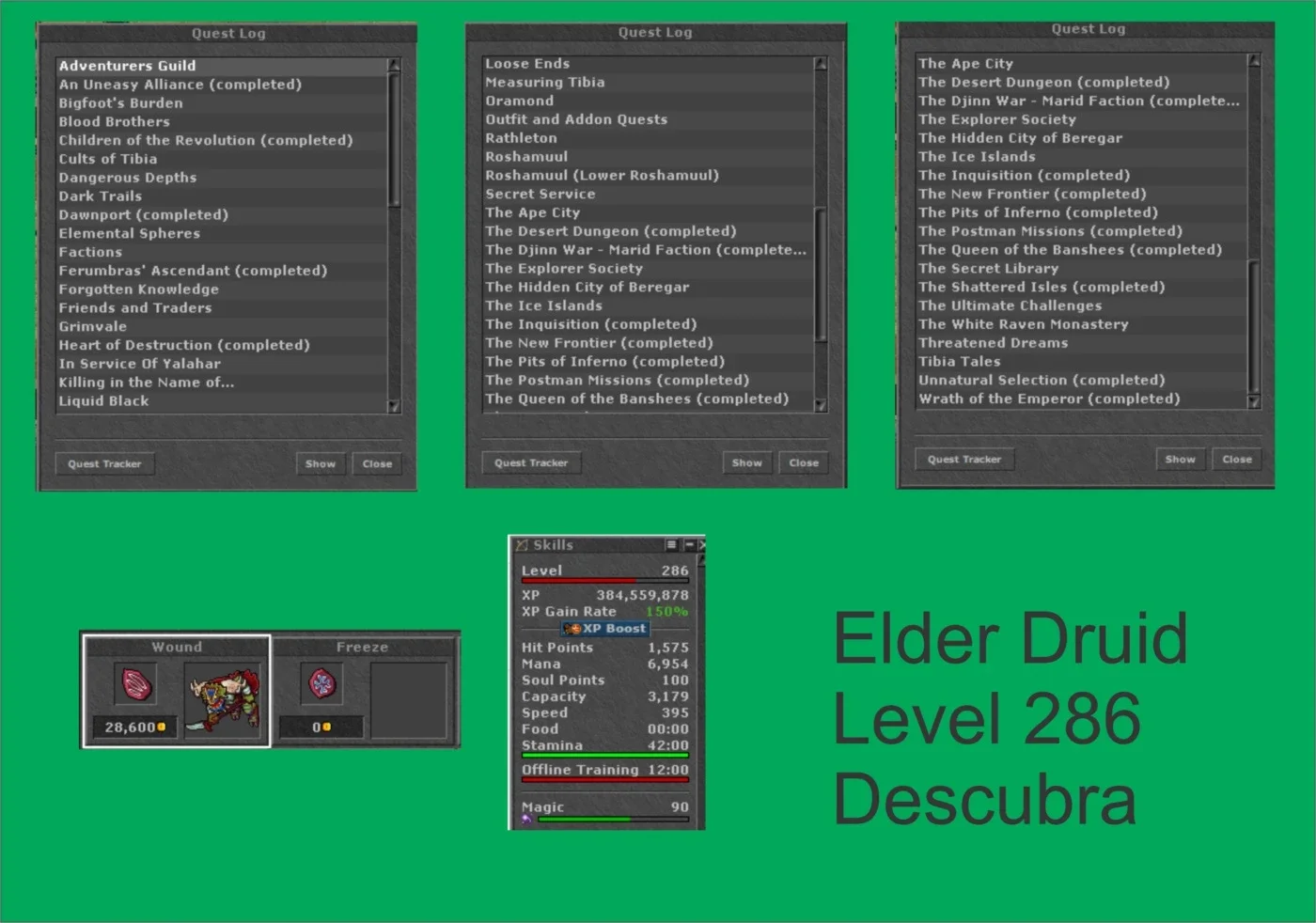Open Quest Tracker in middle Quest Log
Image resolution: width=1316 pixels, height=923 pixels.
coord(531,462)
